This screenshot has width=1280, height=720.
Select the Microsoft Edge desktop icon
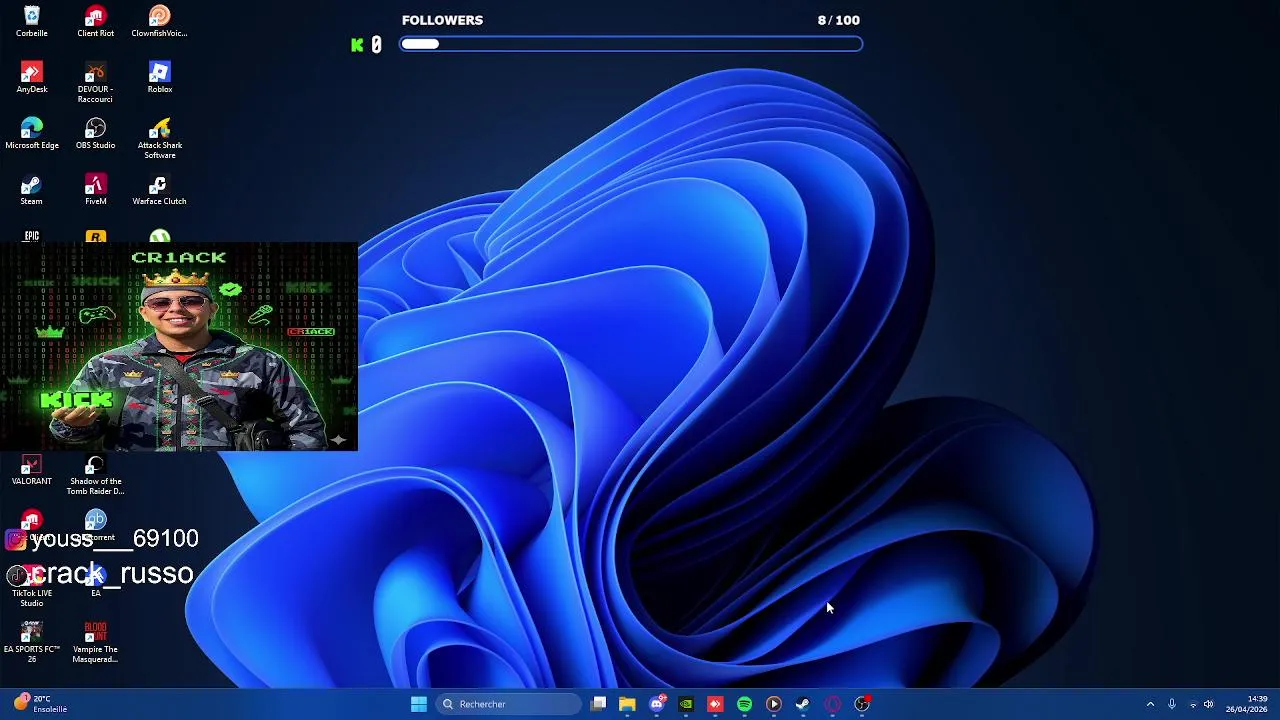point(32,134)
